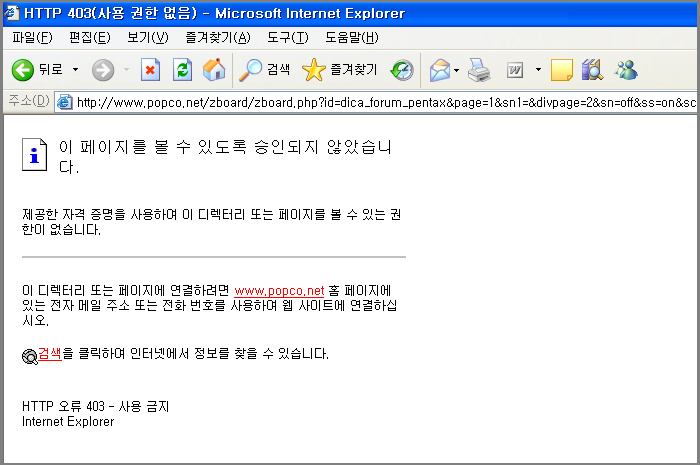
Task: Click the red 검색 link in page
Action: (50, 354)
